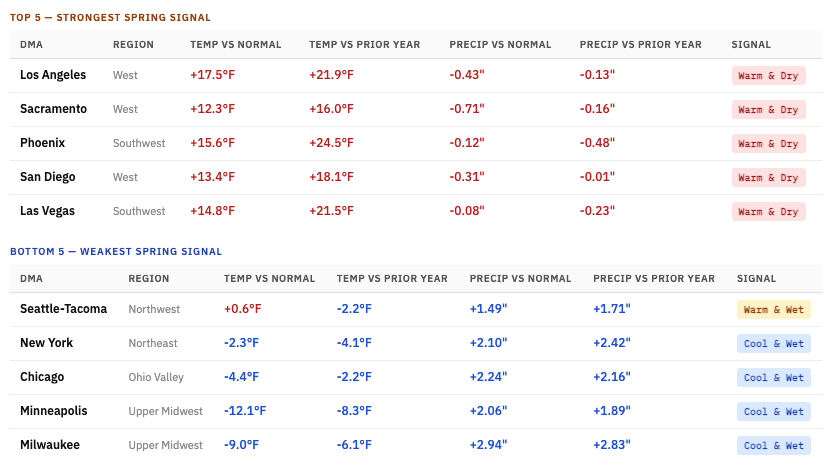The height and width of the screenshot is (467, 824).
Task: Select Minneapolis +1.89" precip prior year value
Action: point(612,411)
